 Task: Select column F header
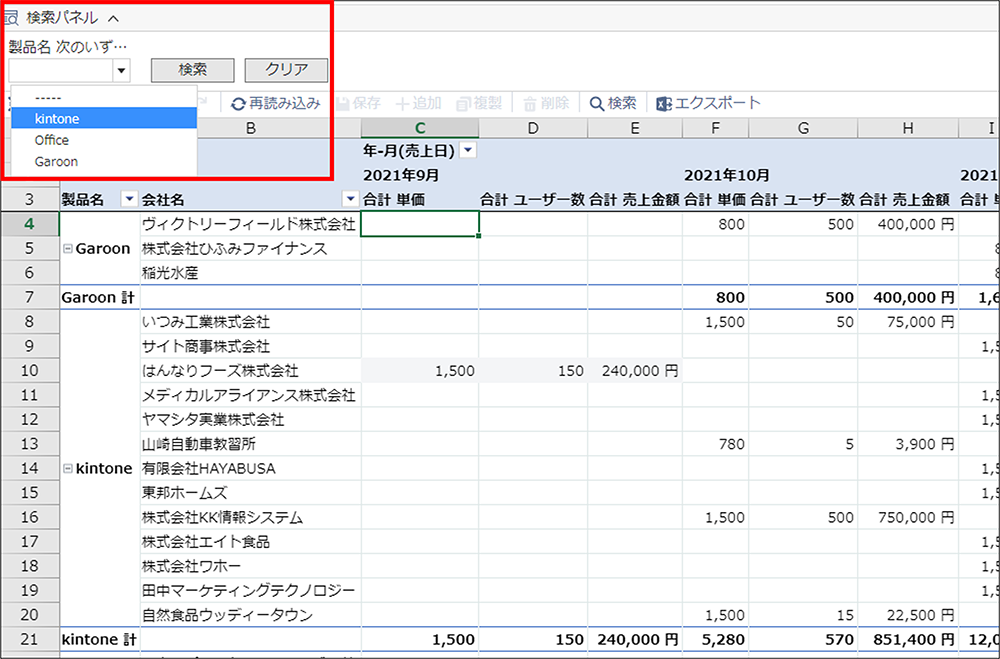[x=716, y=128]
